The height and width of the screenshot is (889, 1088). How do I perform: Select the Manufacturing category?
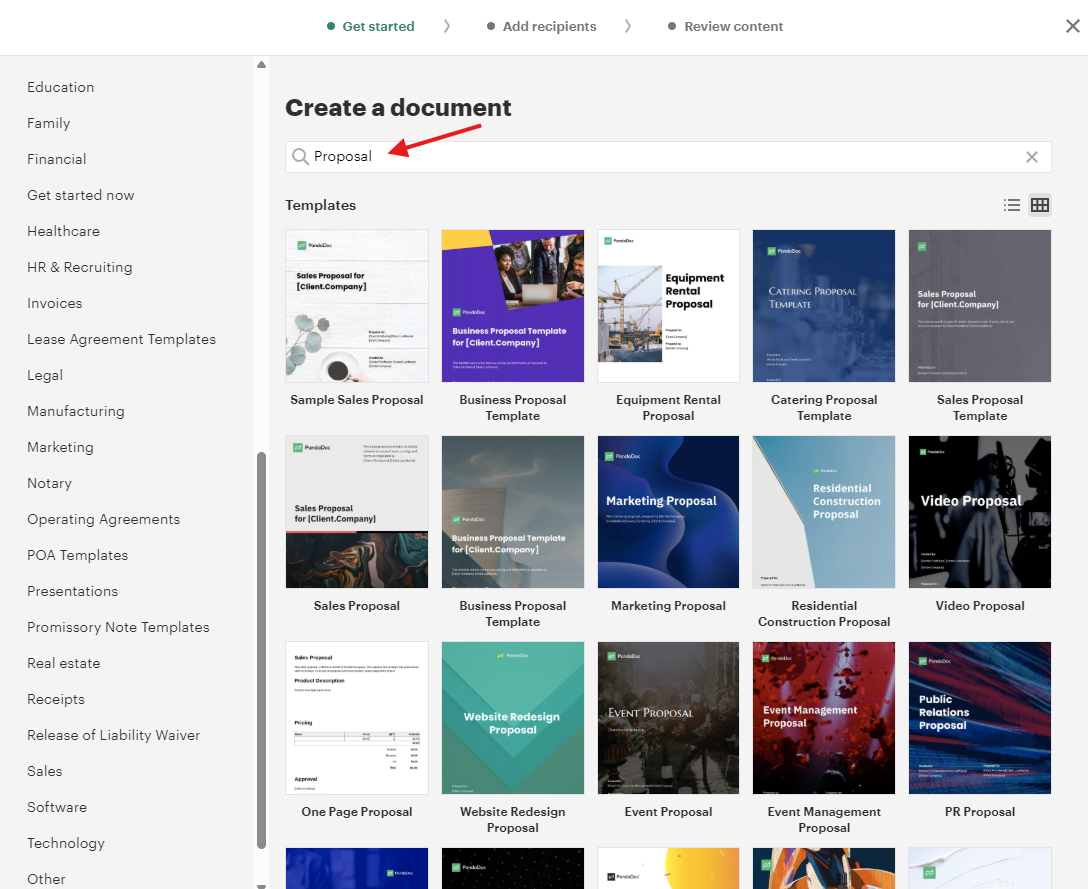76,412
